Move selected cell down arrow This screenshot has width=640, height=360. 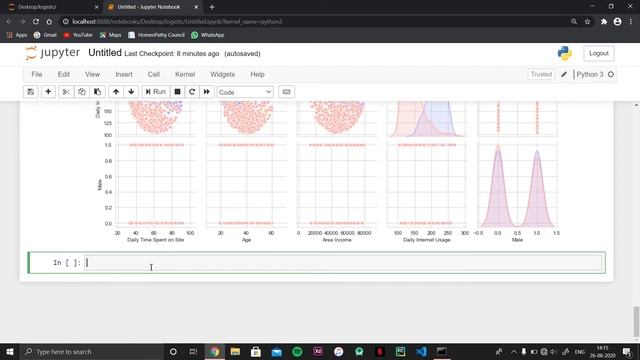click(131, 92)
